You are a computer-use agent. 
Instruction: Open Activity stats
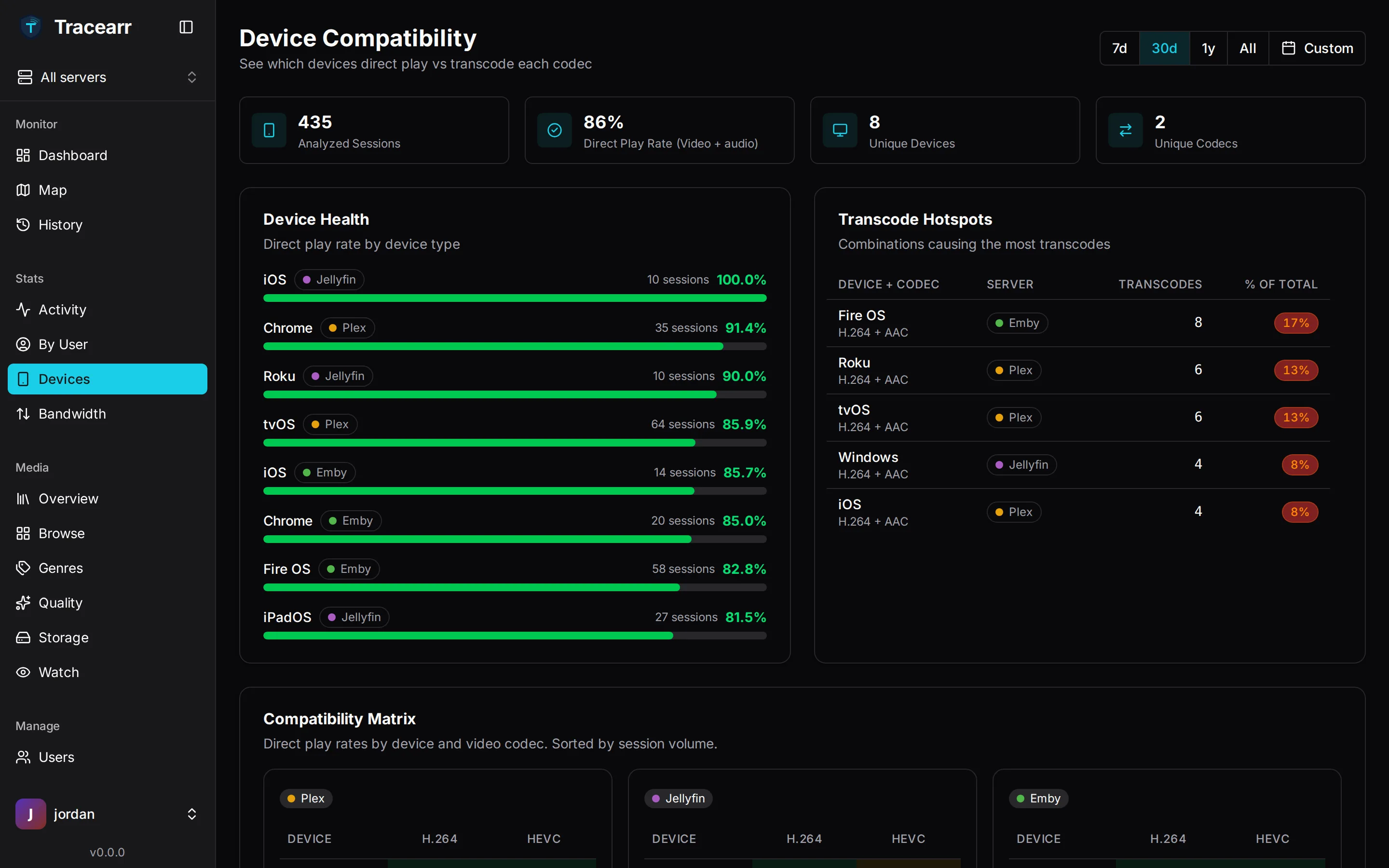(x=108, y=310)
